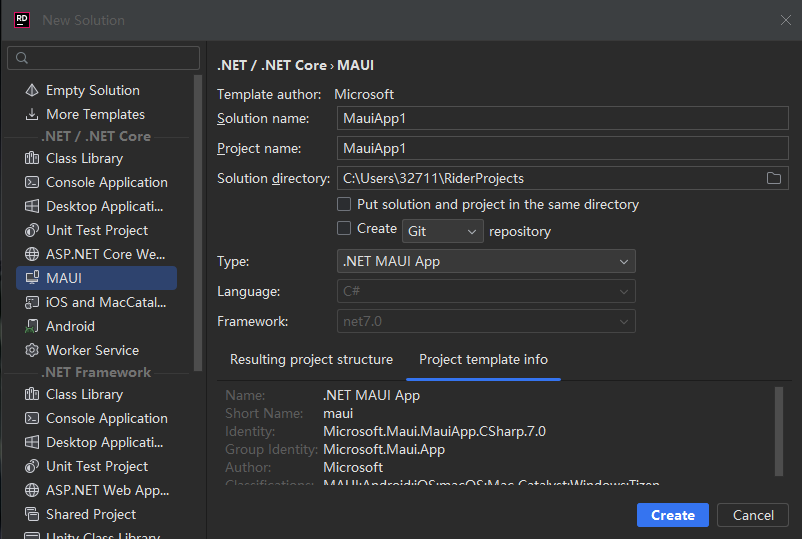Viewport: 802px width, 539px height.
Task: Switch to Project template info tab
Action: point(483,360)
